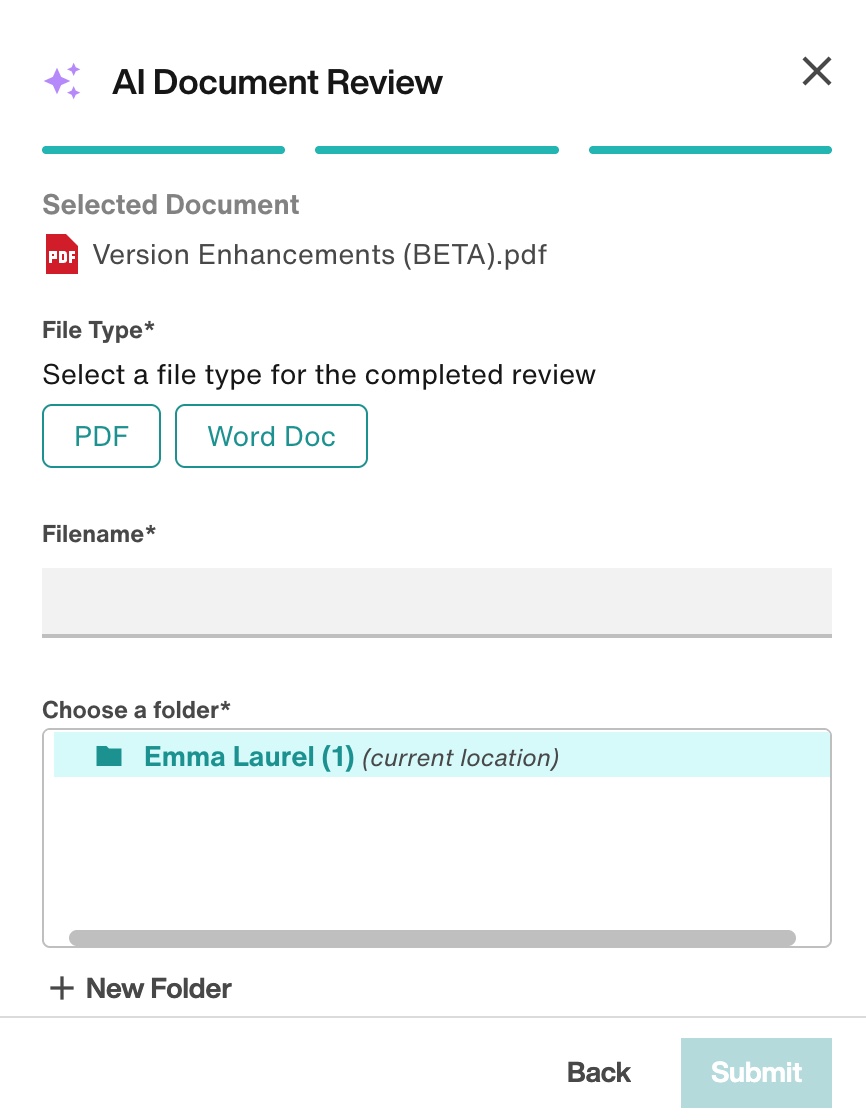Click the horizontal scrollbar in the folder list
Viewport: 866px width, 1120px height.
pos(431,938)
